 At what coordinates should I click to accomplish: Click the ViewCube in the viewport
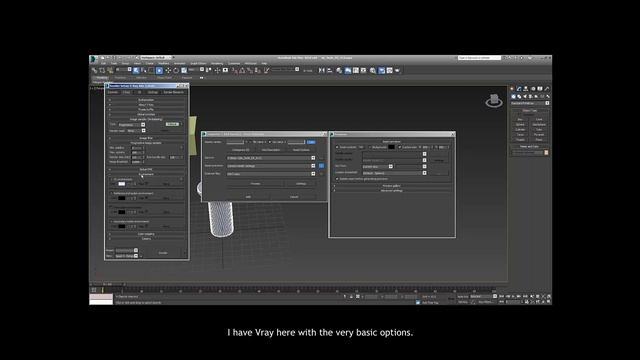click(494, 100)
